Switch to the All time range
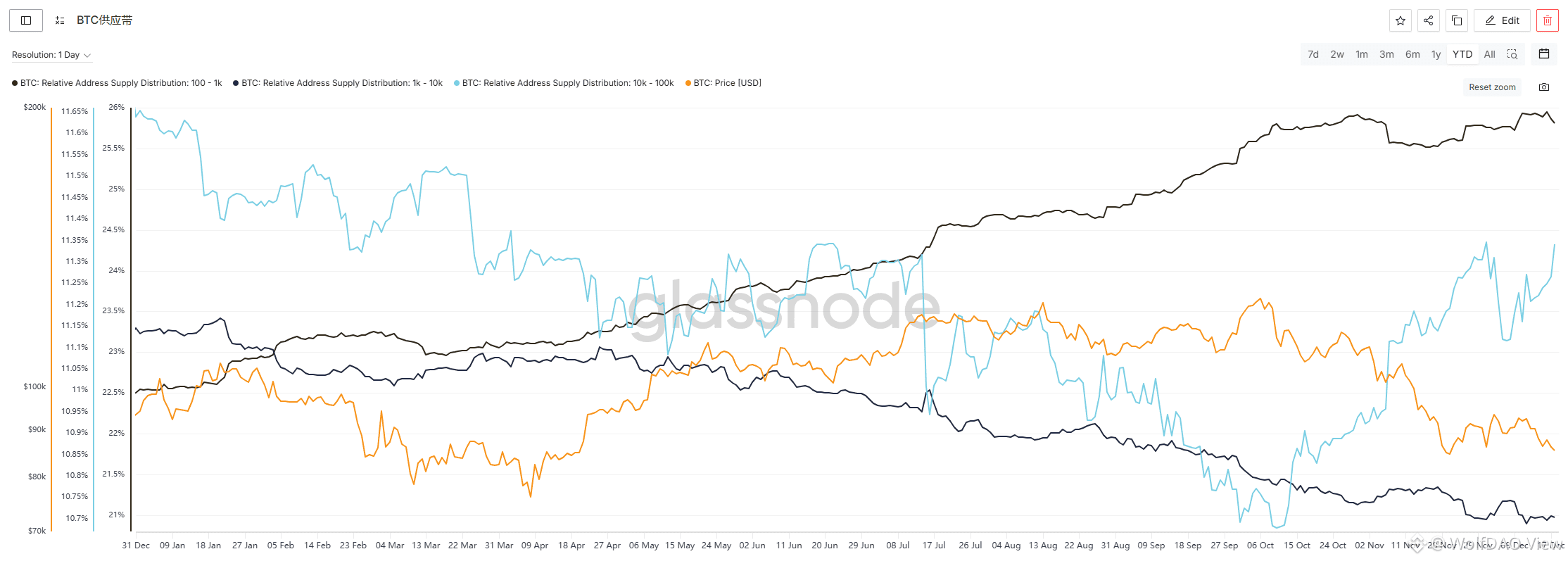The height and width of the screenshot is (561, 1568). tap(1490, 54)
